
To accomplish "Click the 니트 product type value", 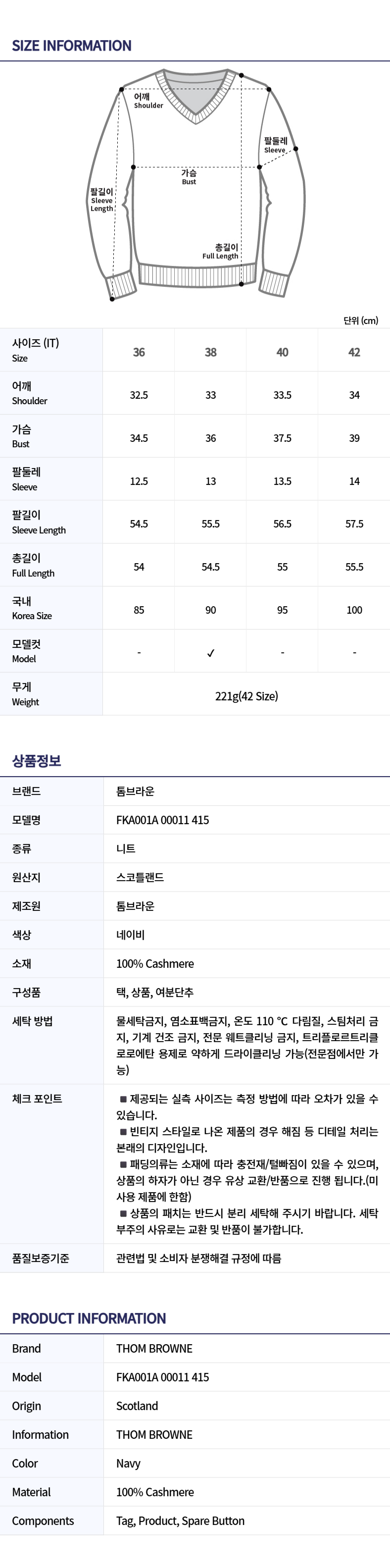I will 126,848.
